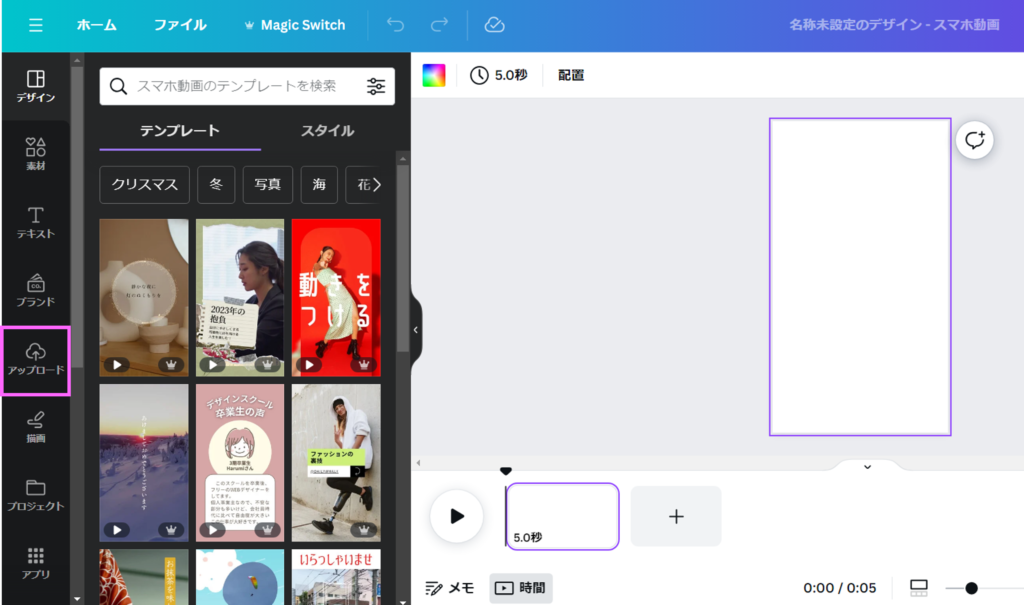Screen dimensions: 1024x605
Task: Click the cloud save status icon
Action: click(x=494, y=25)
